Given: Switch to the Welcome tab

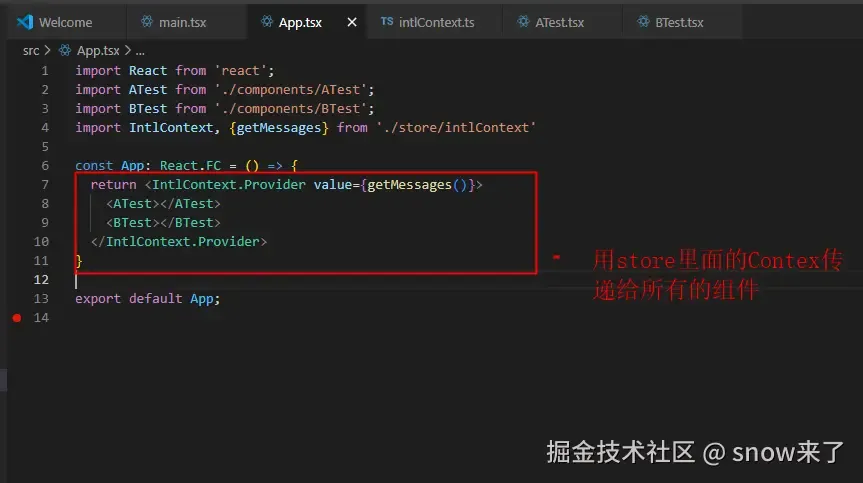Looking at the screenshot, I should 66,22.
